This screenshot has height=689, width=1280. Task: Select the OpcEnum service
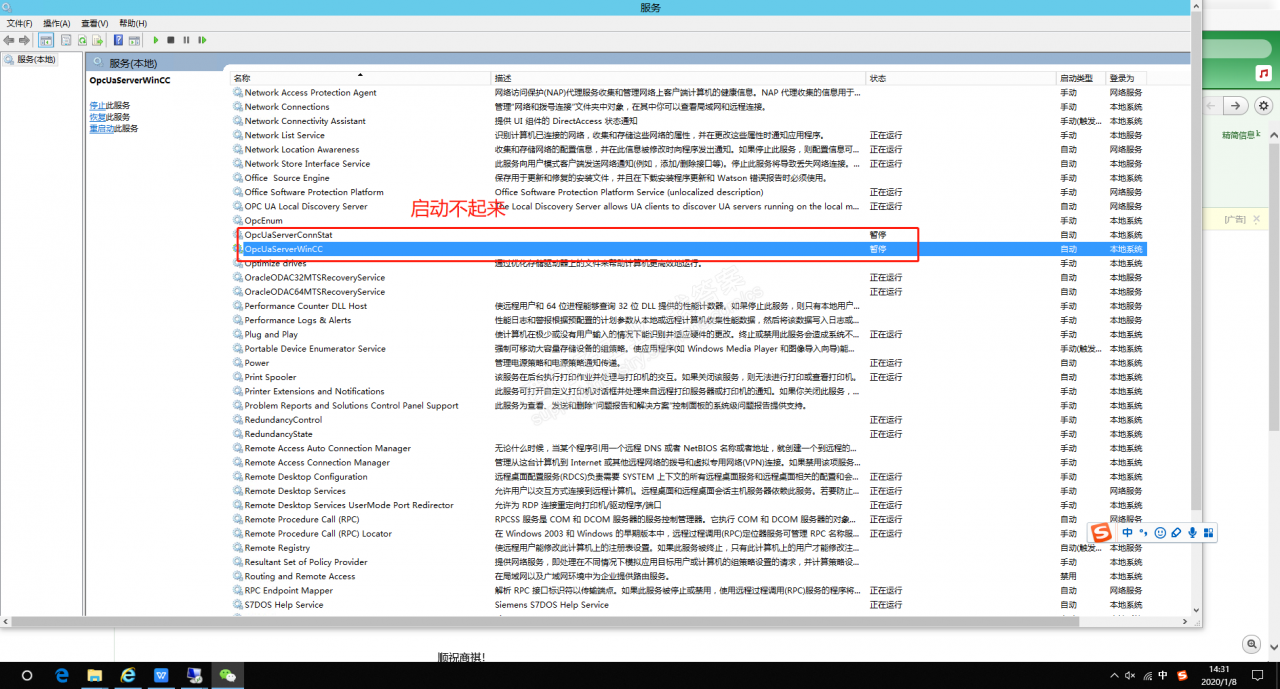(x=689, y=221)
